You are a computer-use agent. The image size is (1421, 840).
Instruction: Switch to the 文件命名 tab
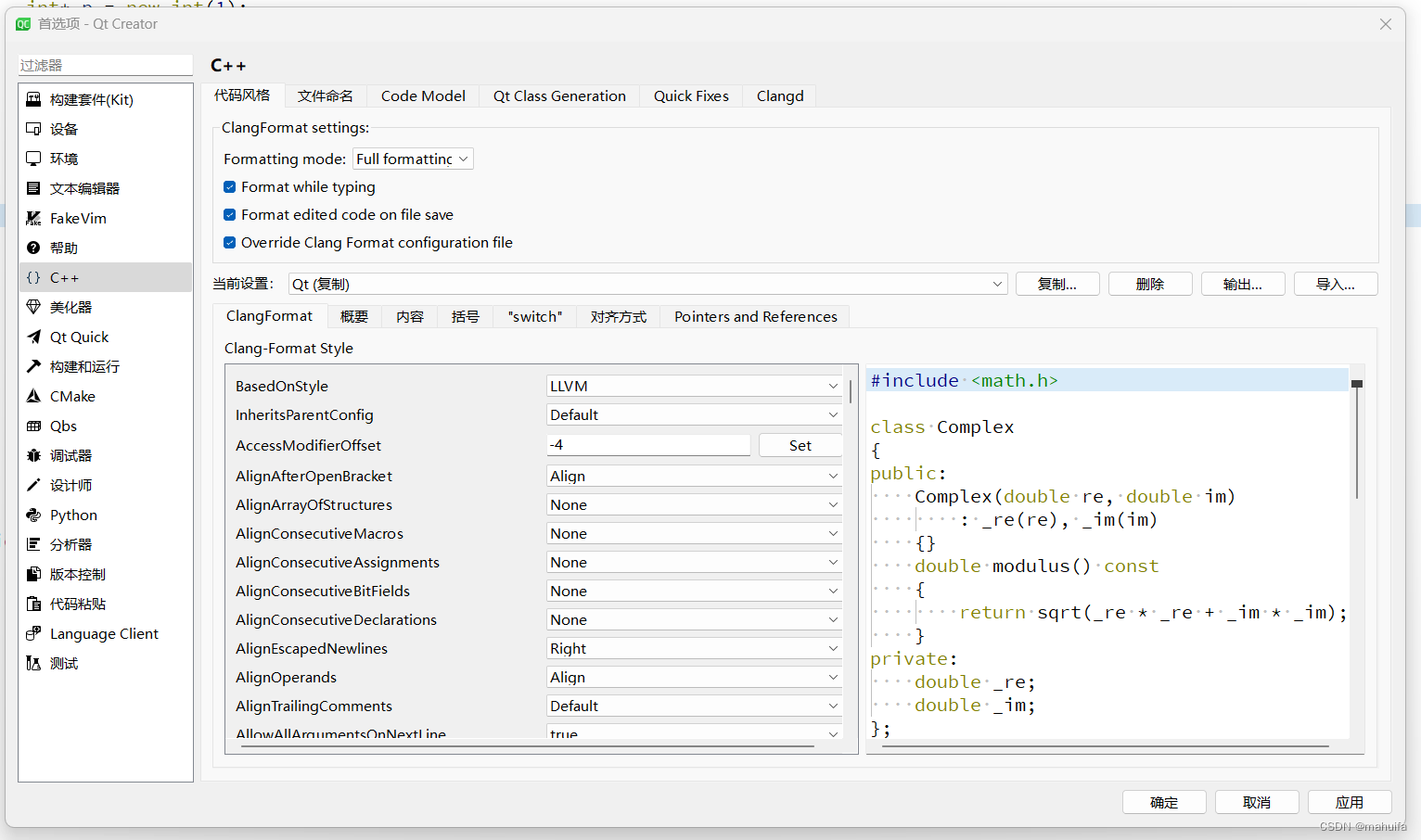pyautogui.click(x=326, y=96)
